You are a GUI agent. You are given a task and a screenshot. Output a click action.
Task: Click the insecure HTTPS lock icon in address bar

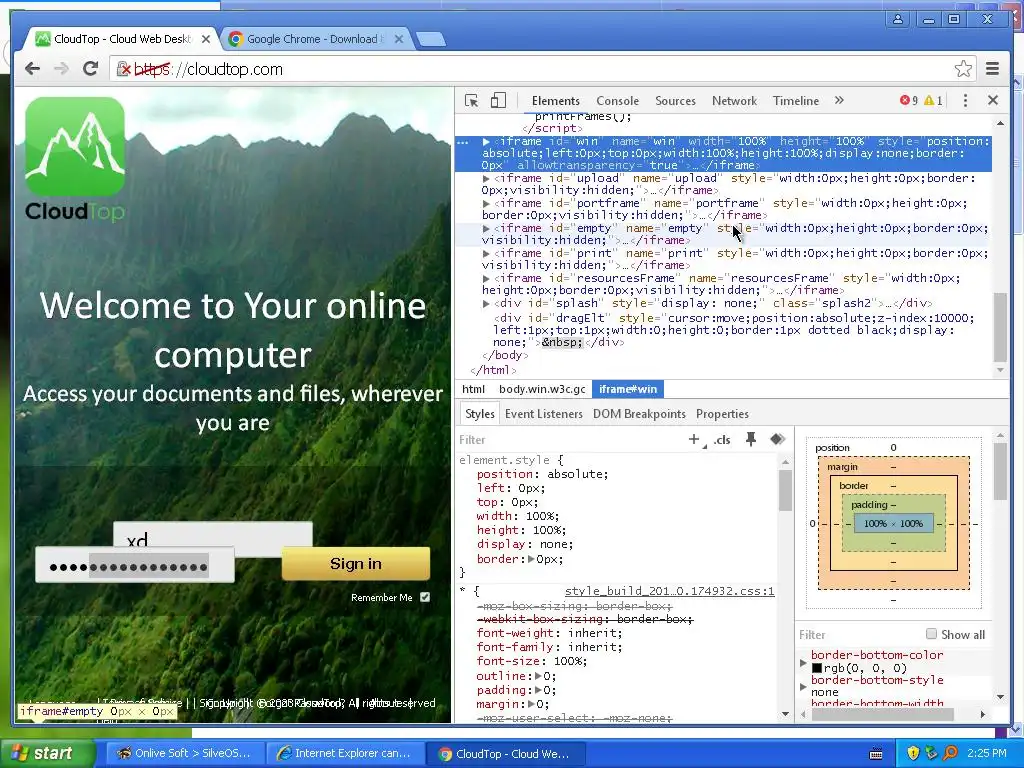123,69
